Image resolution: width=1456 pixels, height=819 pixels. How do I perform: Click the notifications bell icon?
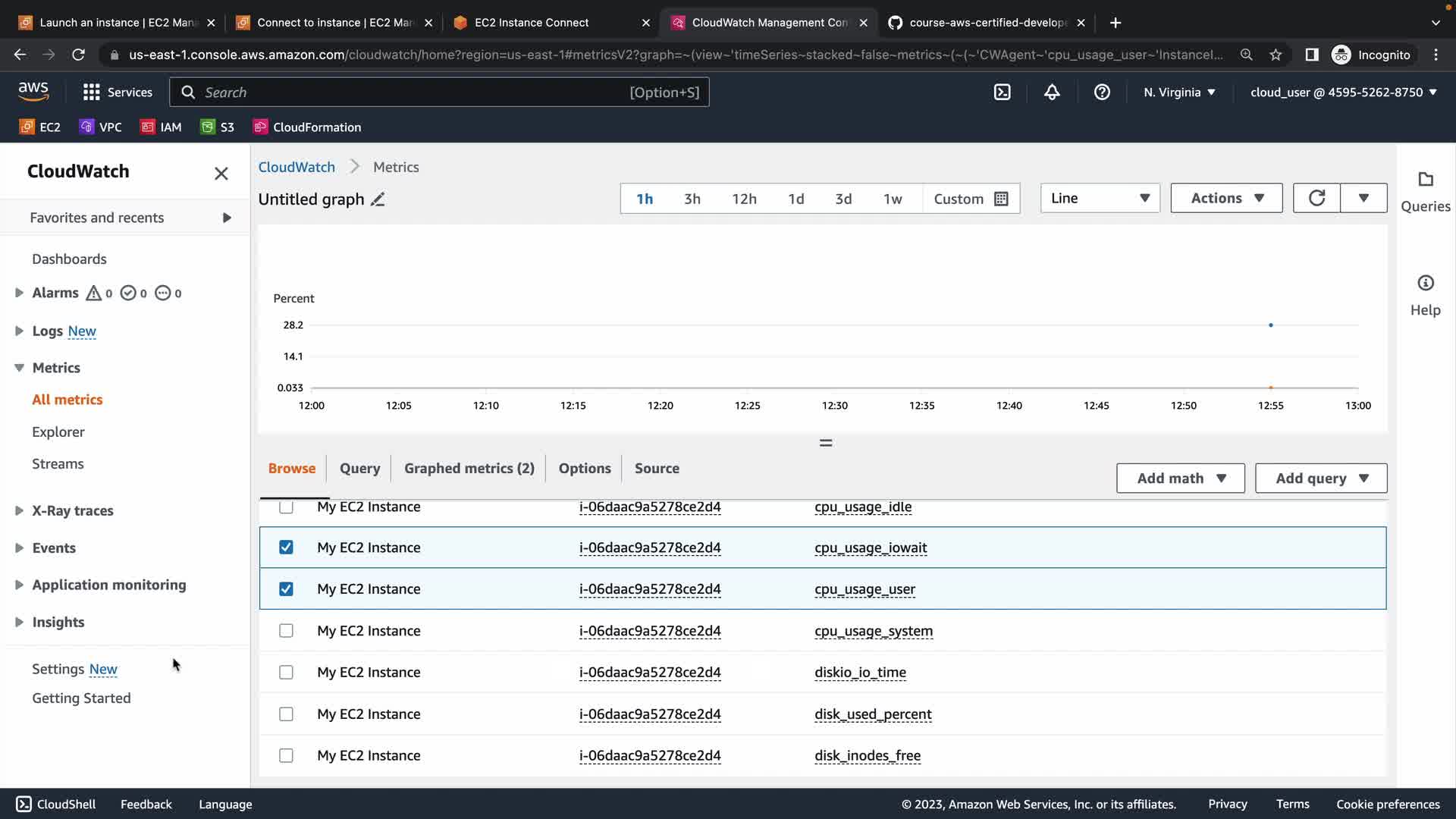pyautogui.click(x=1052, y=92)
